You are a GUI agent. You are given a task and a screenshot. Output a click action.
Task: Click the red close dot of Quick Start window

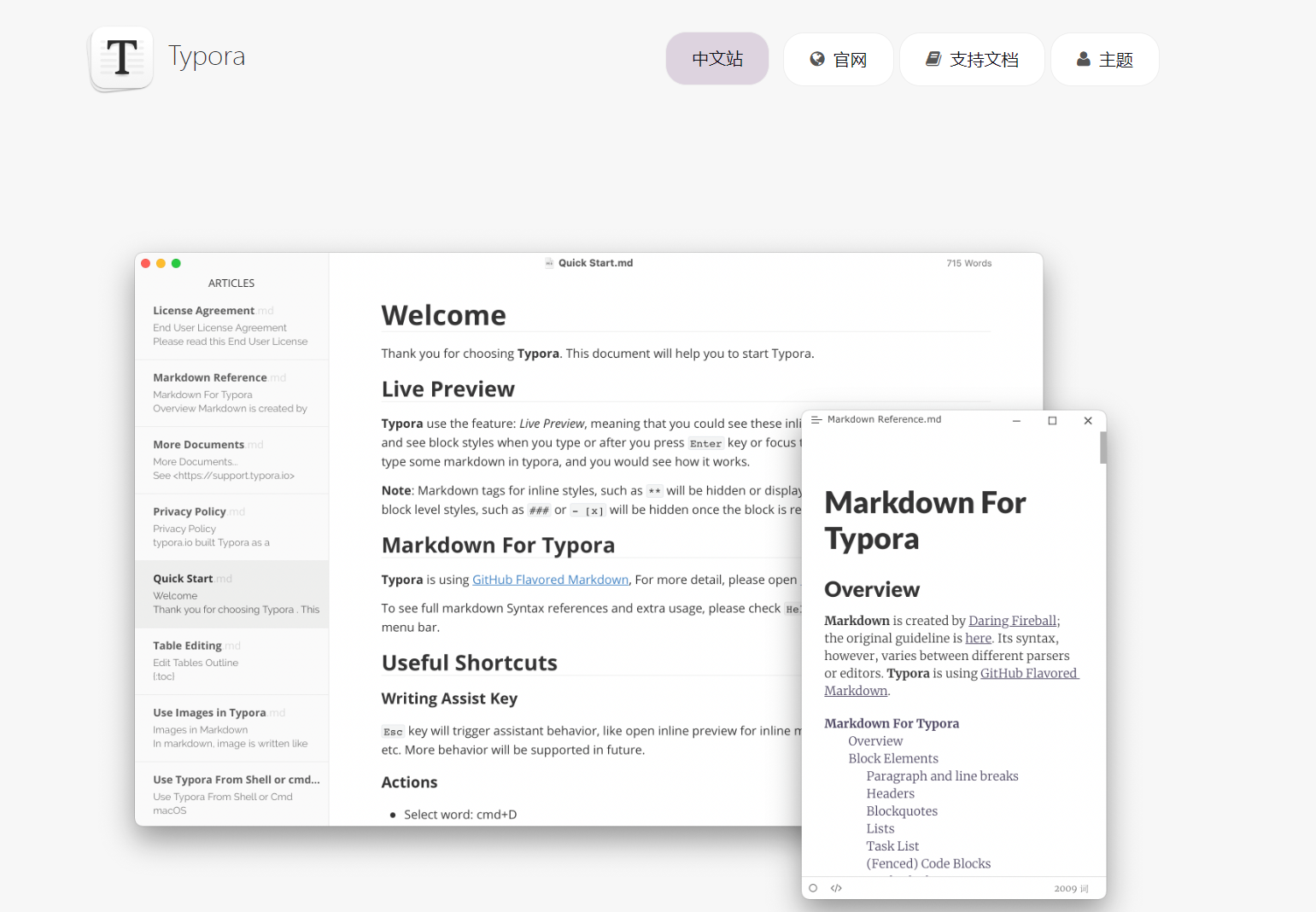tap(146, 263)
